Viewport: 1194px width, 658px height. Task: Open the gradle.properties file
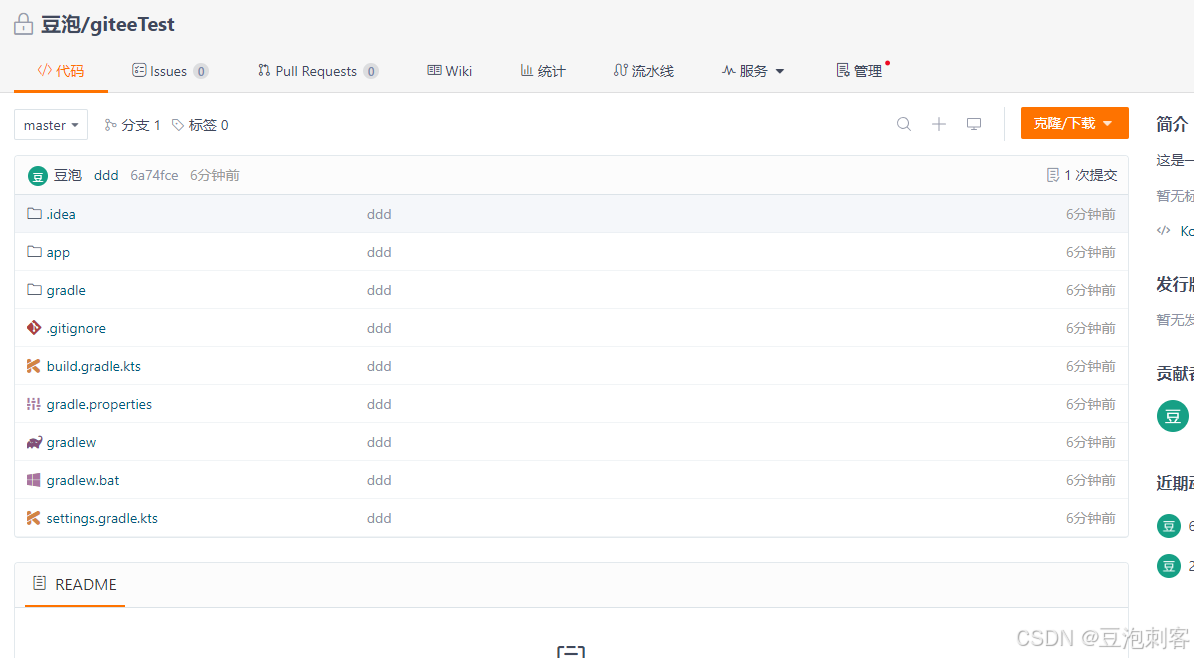tap(99, 404)
